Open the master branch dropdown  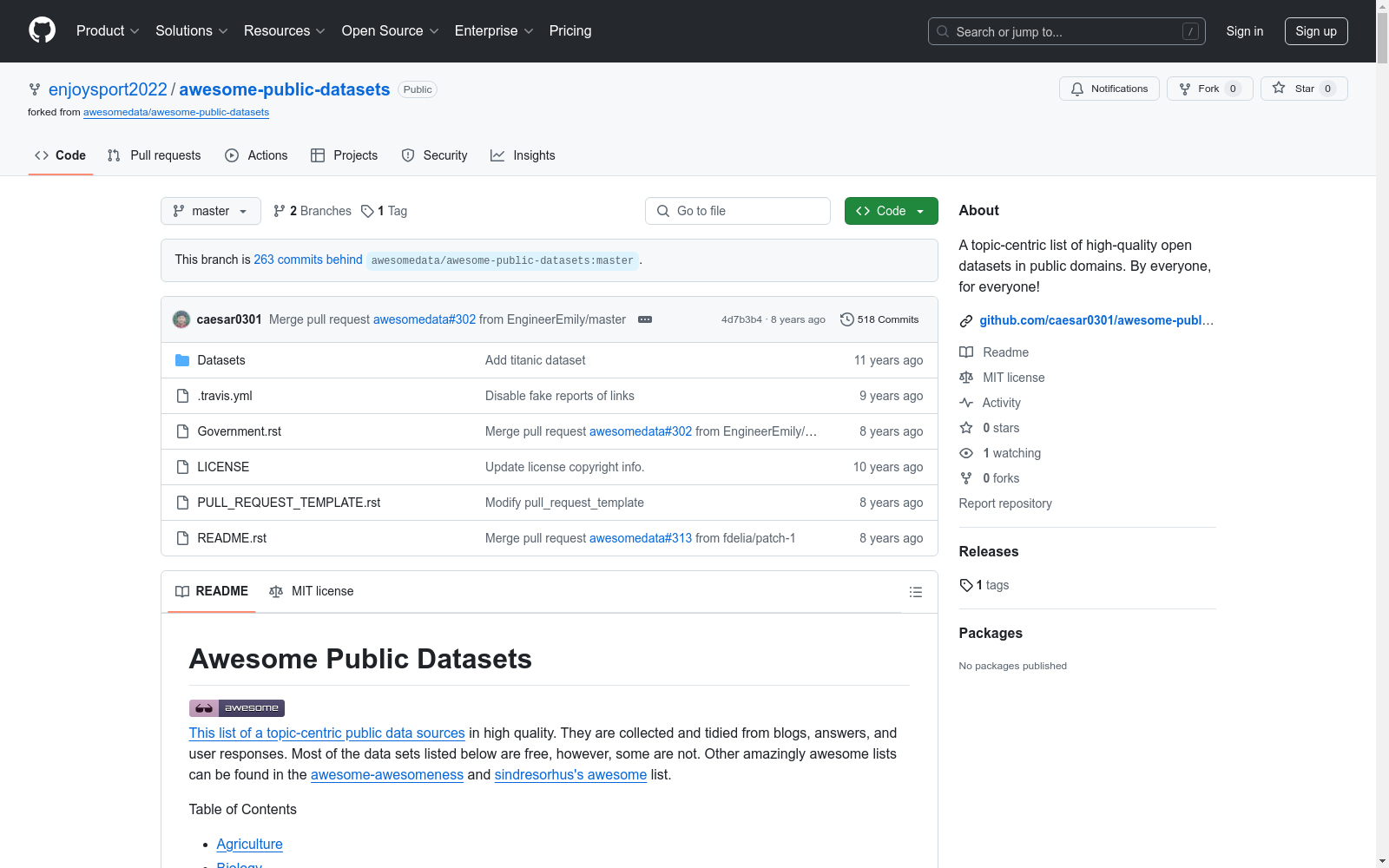click(211, 211)
